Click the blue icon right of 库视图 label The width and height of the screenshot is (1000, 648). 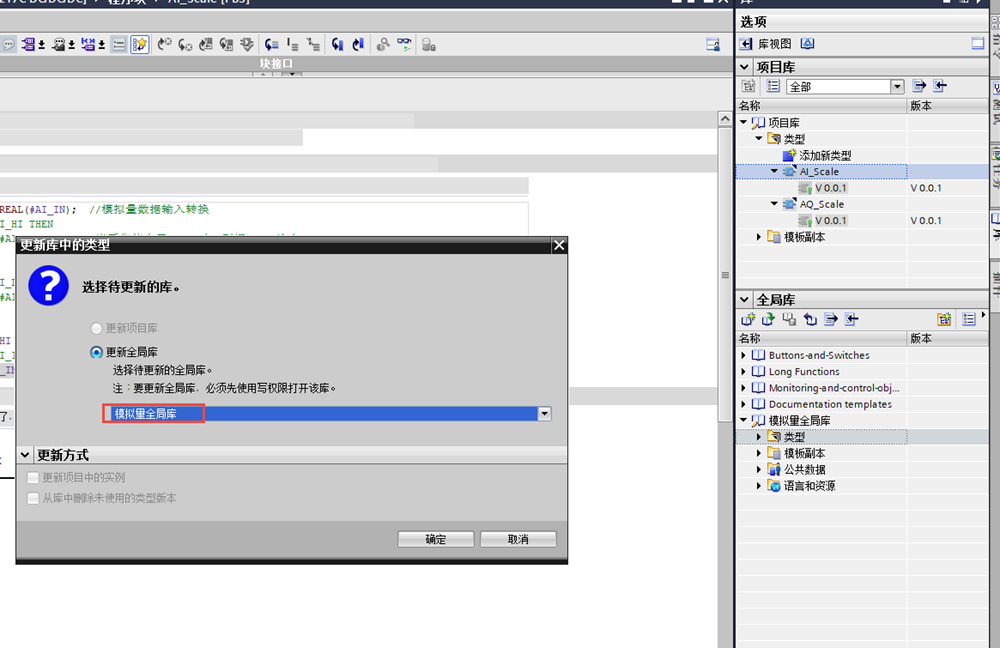(807, 43)
